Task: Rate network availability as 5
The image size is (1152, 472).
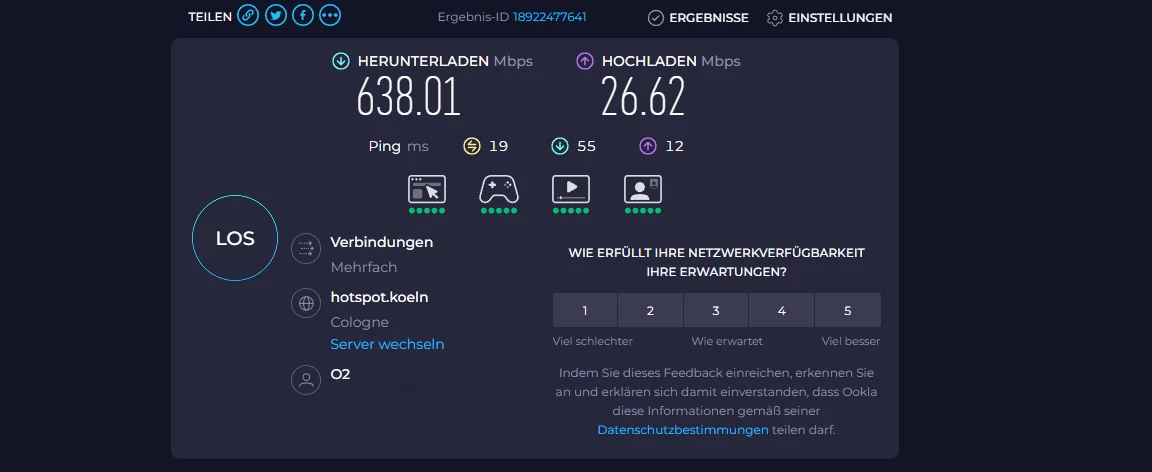Action: click(x=848, y=310)
